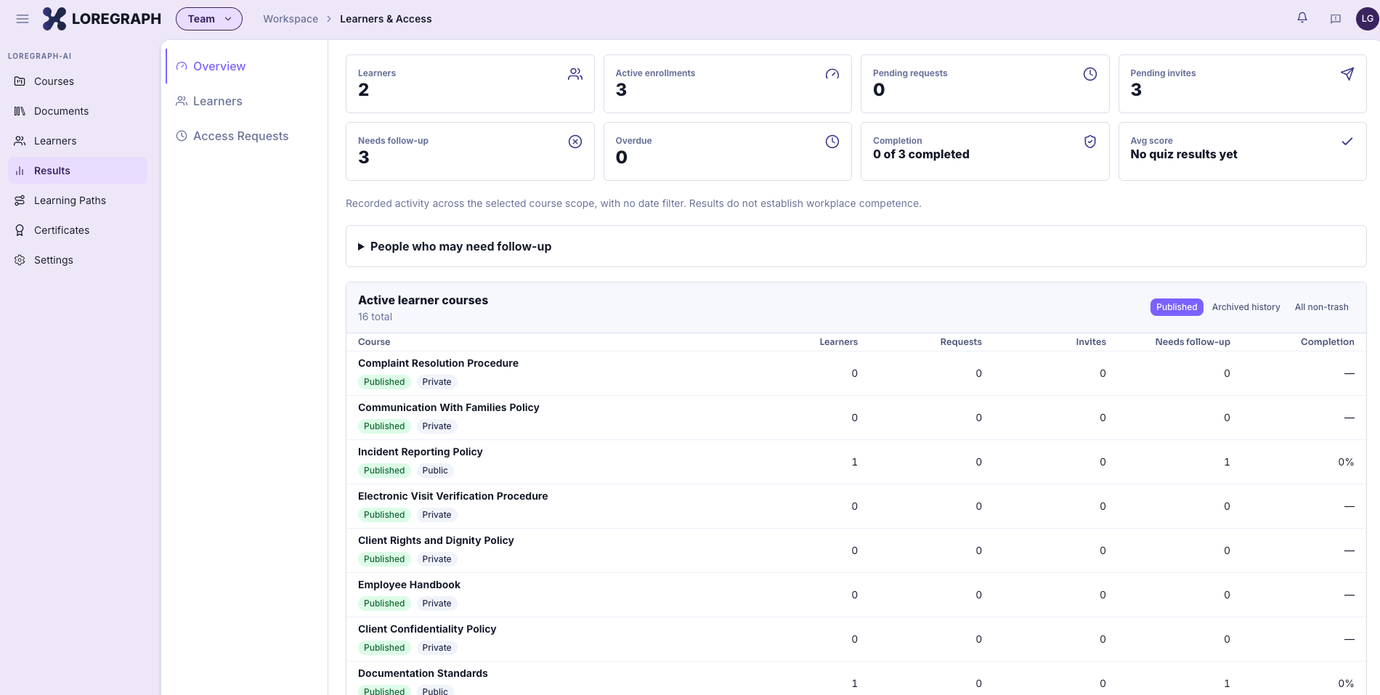The image size is (1380, 695).
Task: Click the Documents library icon in sidebar
Action: (20, 111)
